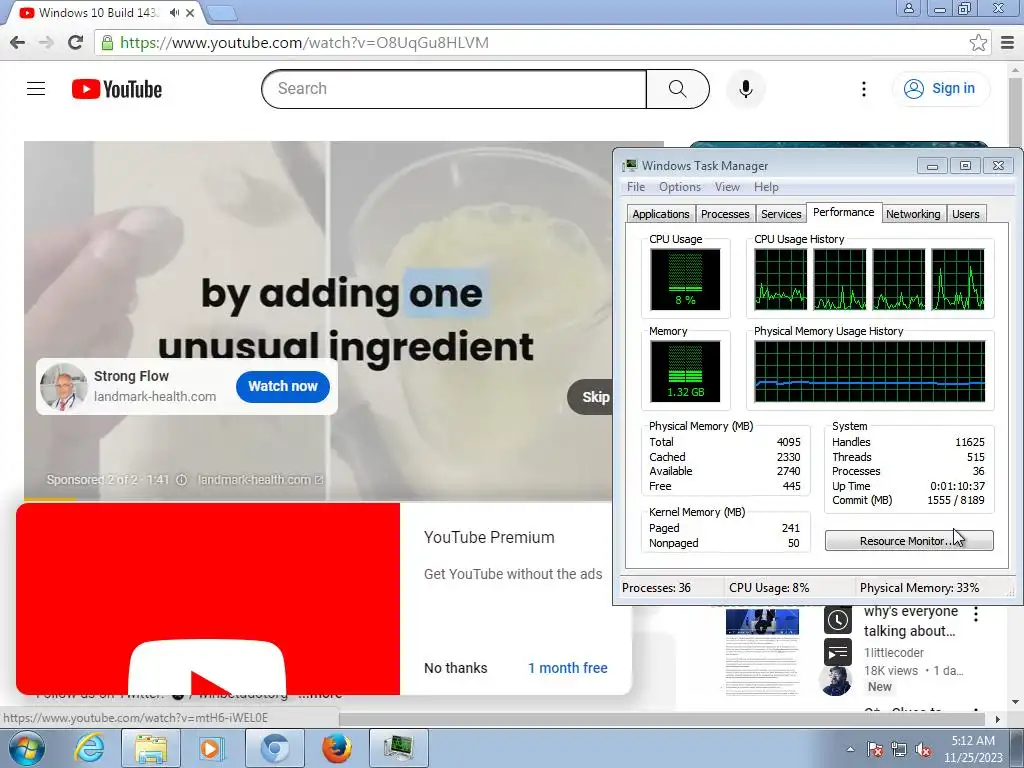Click the network tray icon
The width and height of the screenshot is (1024, 768).
click(x=899, y=749)
